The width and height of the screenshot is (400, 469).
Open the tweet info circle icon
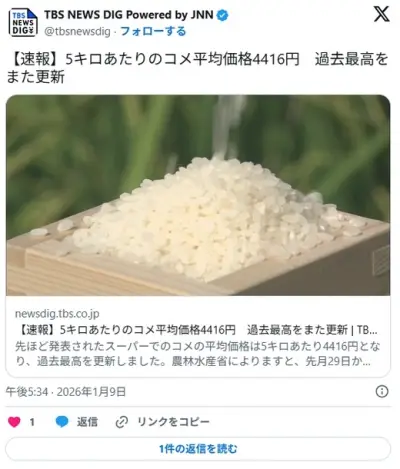pos(382,391)
